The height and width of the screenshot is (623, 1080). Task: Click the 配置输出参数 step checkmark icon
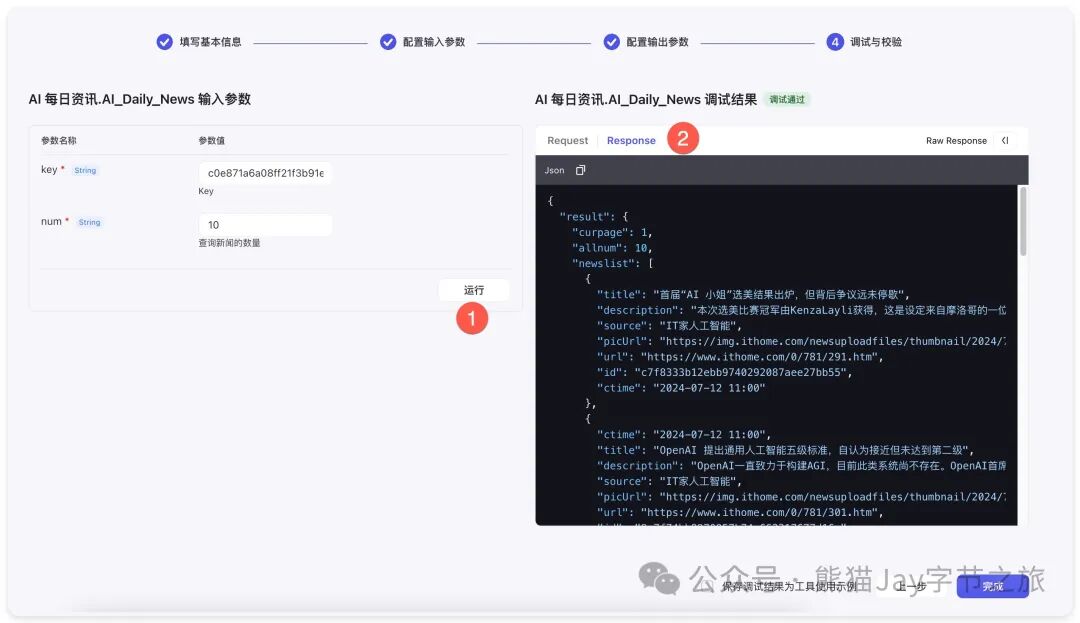[611, 42]
